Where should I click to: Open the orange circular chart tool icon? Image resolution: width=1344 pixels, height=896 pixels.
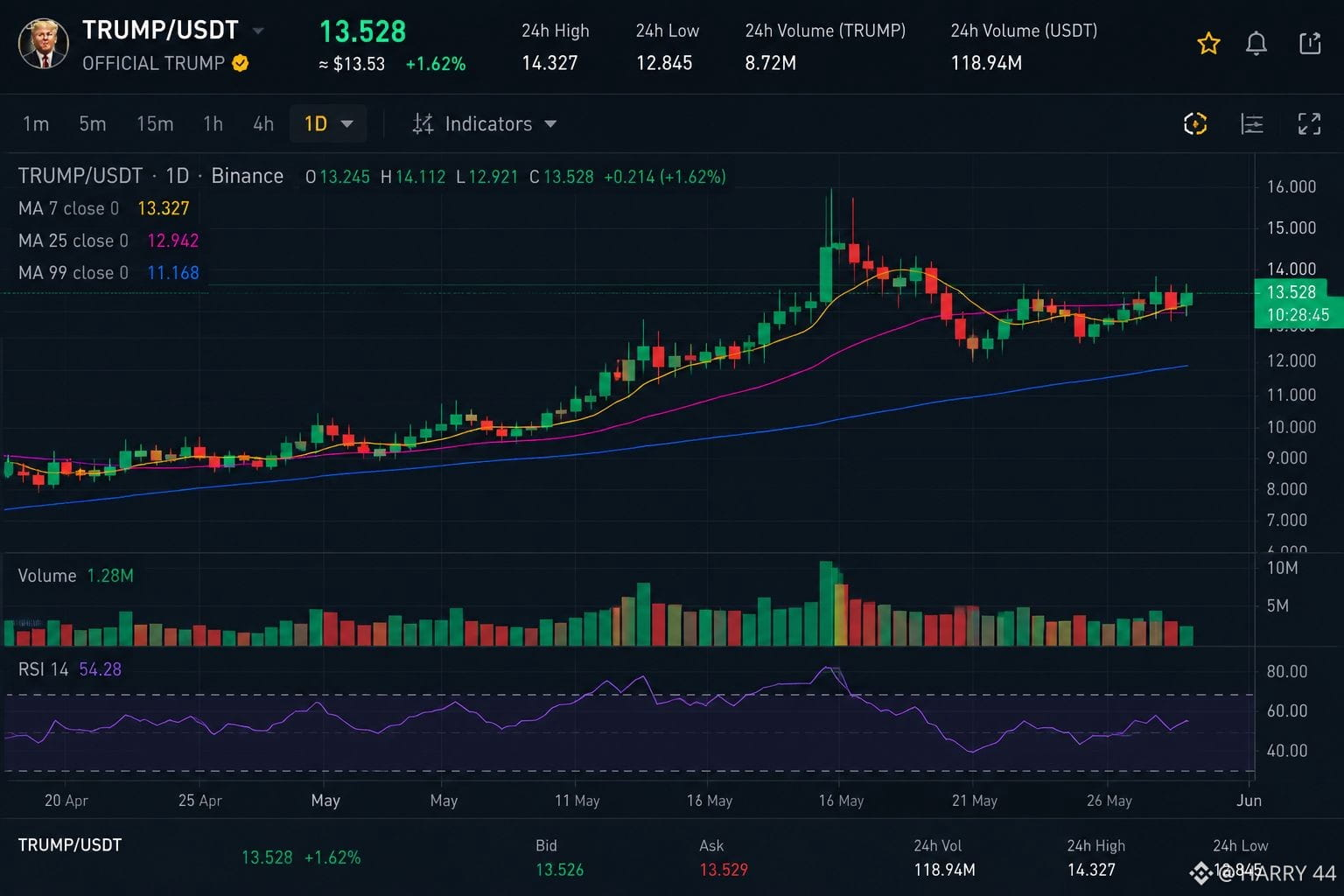[1195, 124]
